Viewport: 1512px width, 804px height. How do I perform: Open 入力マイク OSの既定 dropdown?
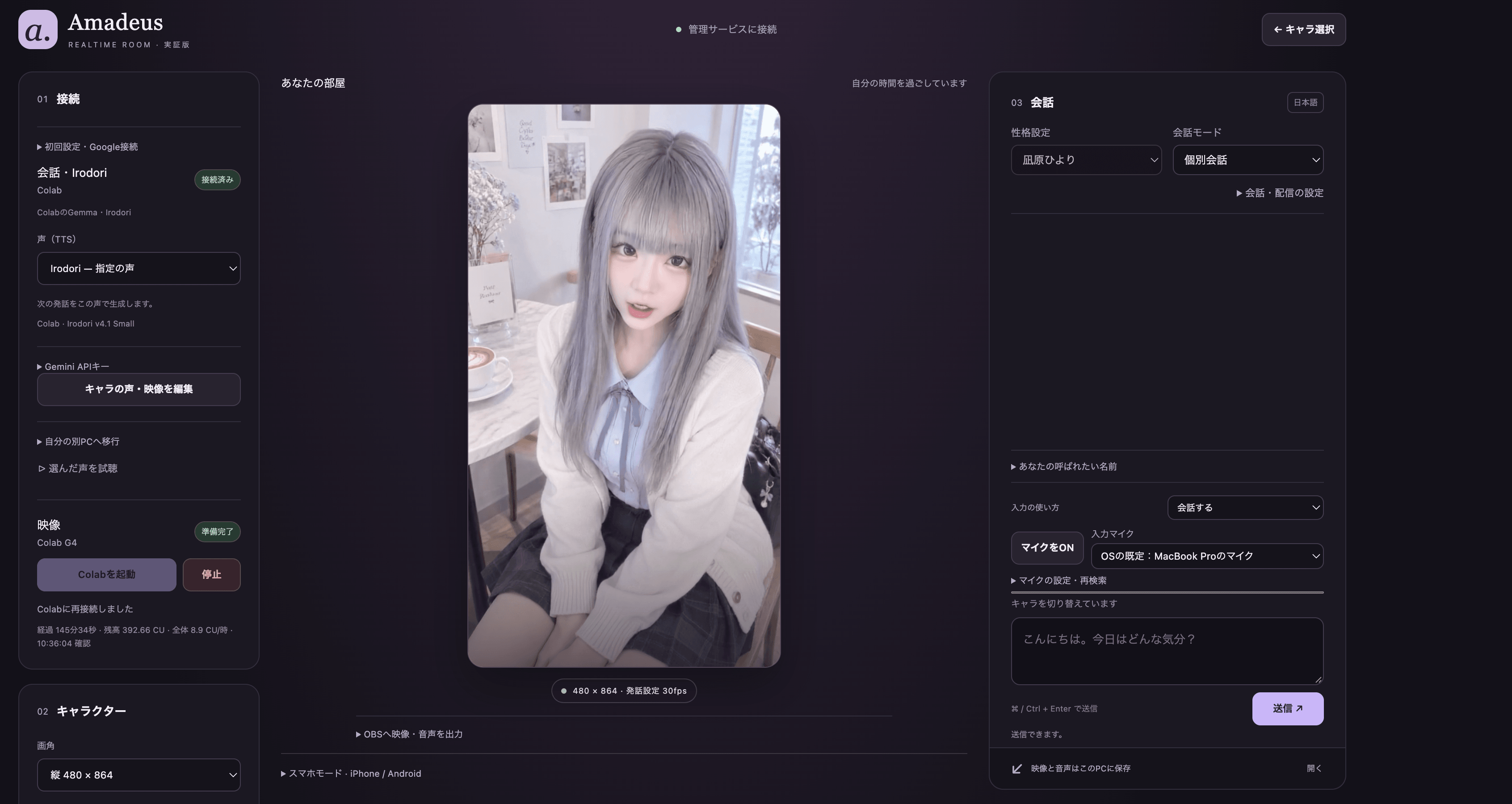[x=1207, y=556]
